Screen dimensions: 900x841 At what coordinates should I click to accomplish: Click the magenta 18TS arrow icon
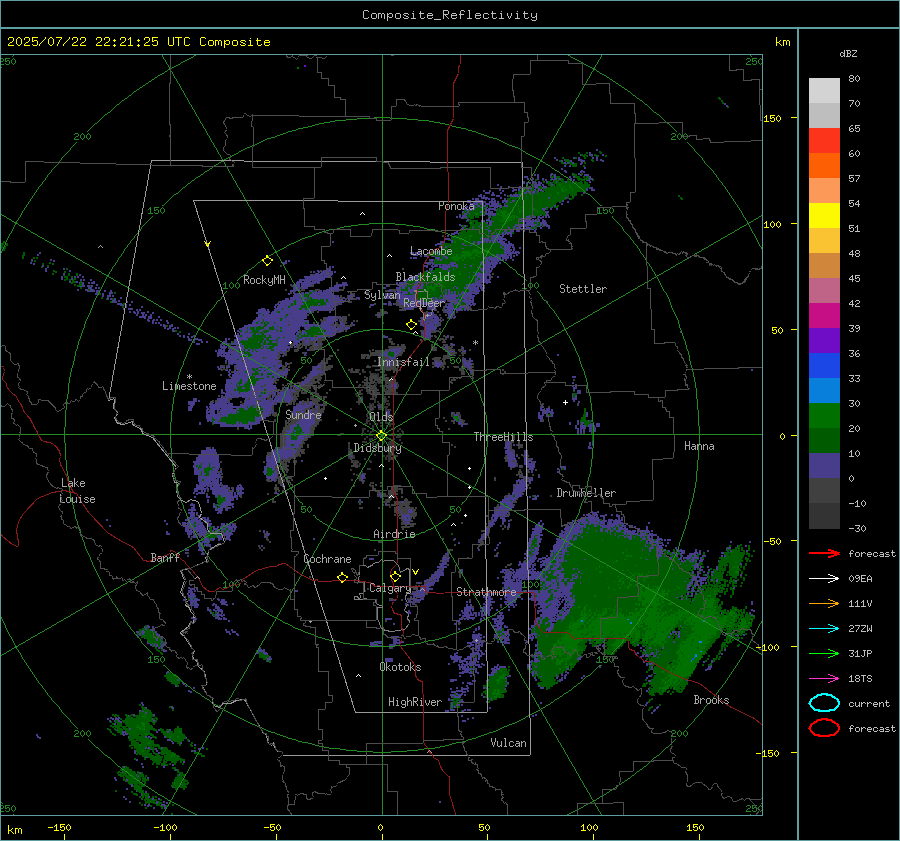pyautogui.click(x=824, y=679)
